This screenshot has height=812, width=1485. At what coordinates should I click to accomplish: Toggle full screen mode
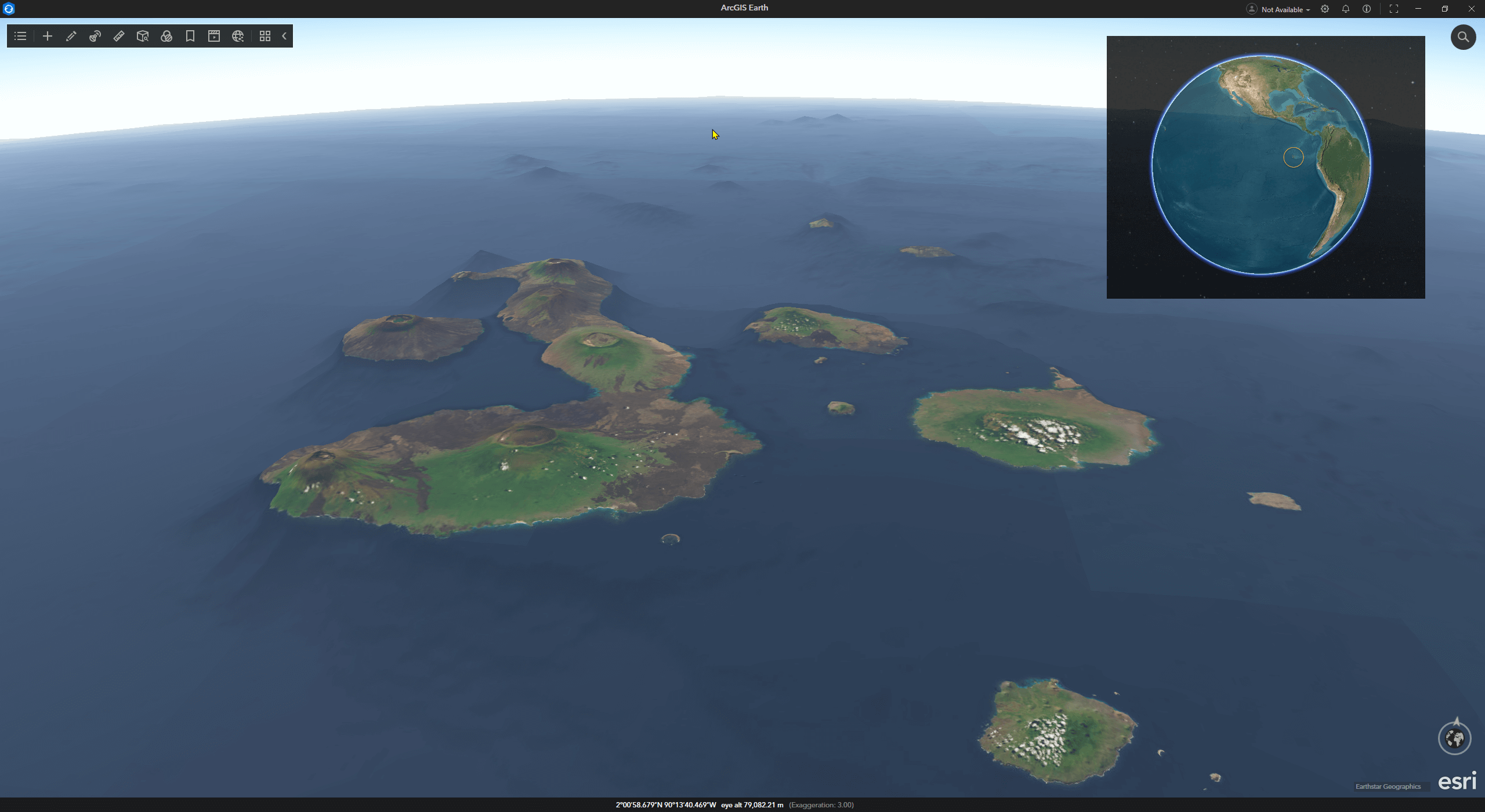pyautogui.click(x=1394, y=9)
